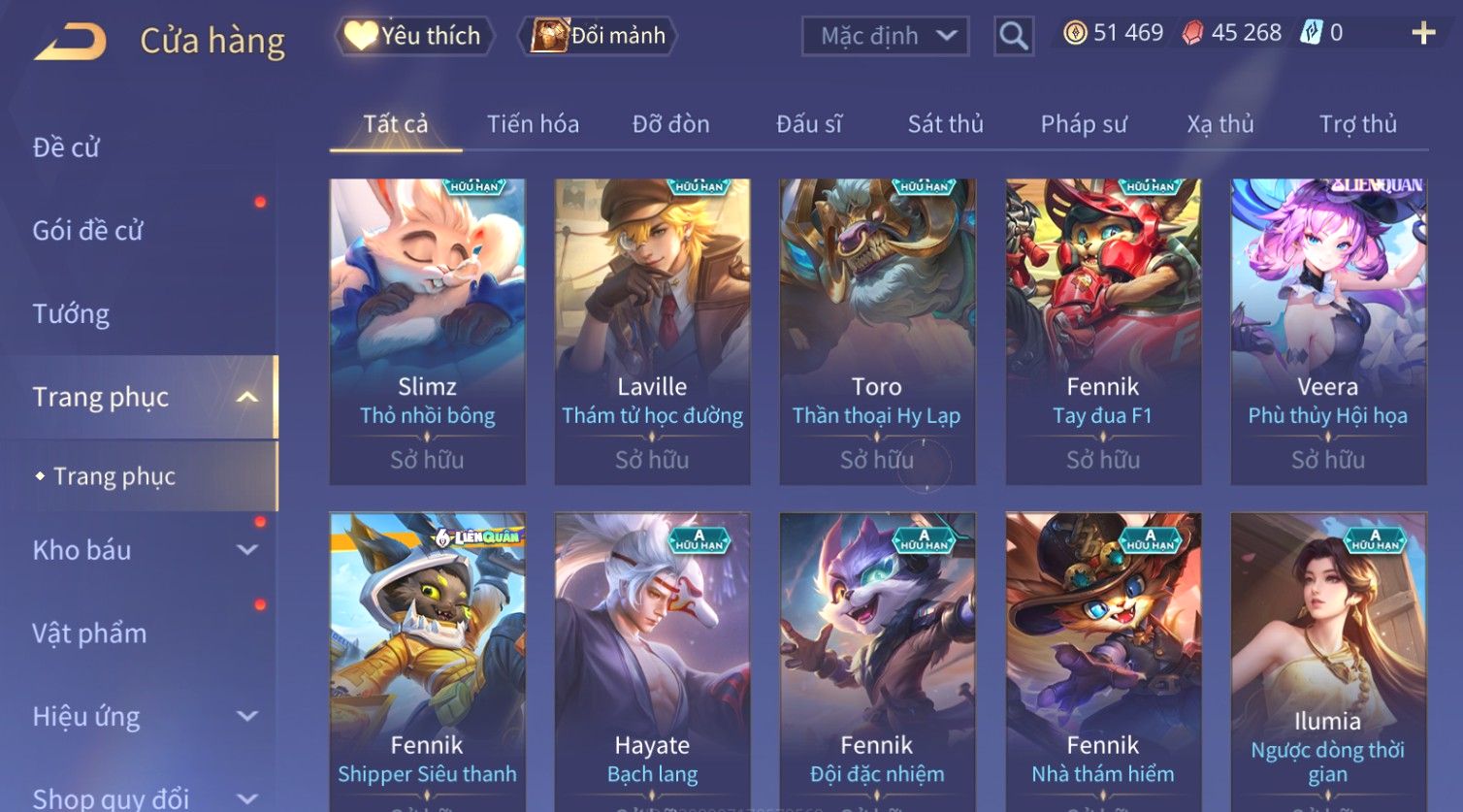Switch to the Sát thủ tab
The image size is (1463, 812).
point(945,124)
